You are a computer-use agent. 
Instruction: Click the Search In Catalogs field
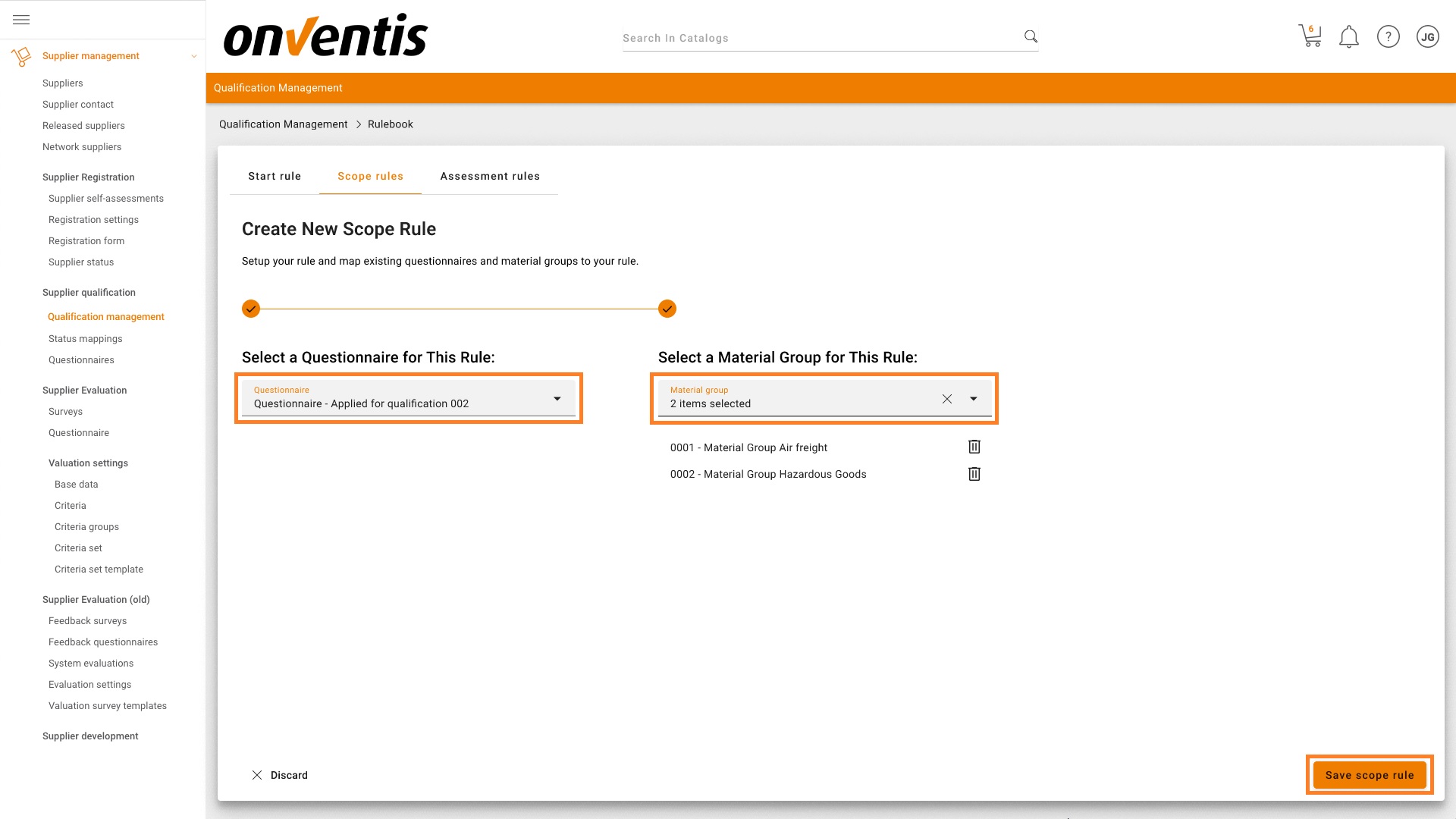819,38
